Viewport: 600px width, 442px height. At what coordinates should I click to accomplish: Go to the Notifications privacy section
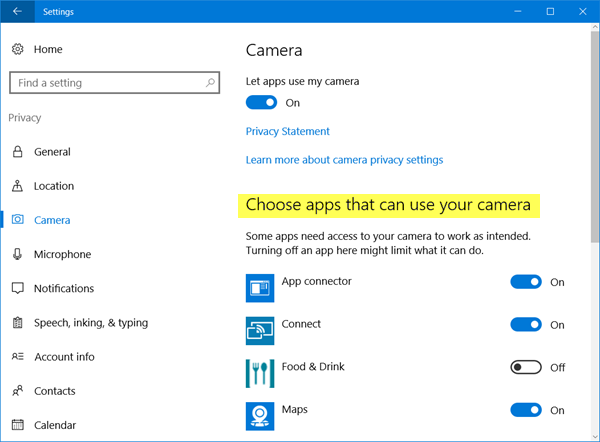(64, 288)
